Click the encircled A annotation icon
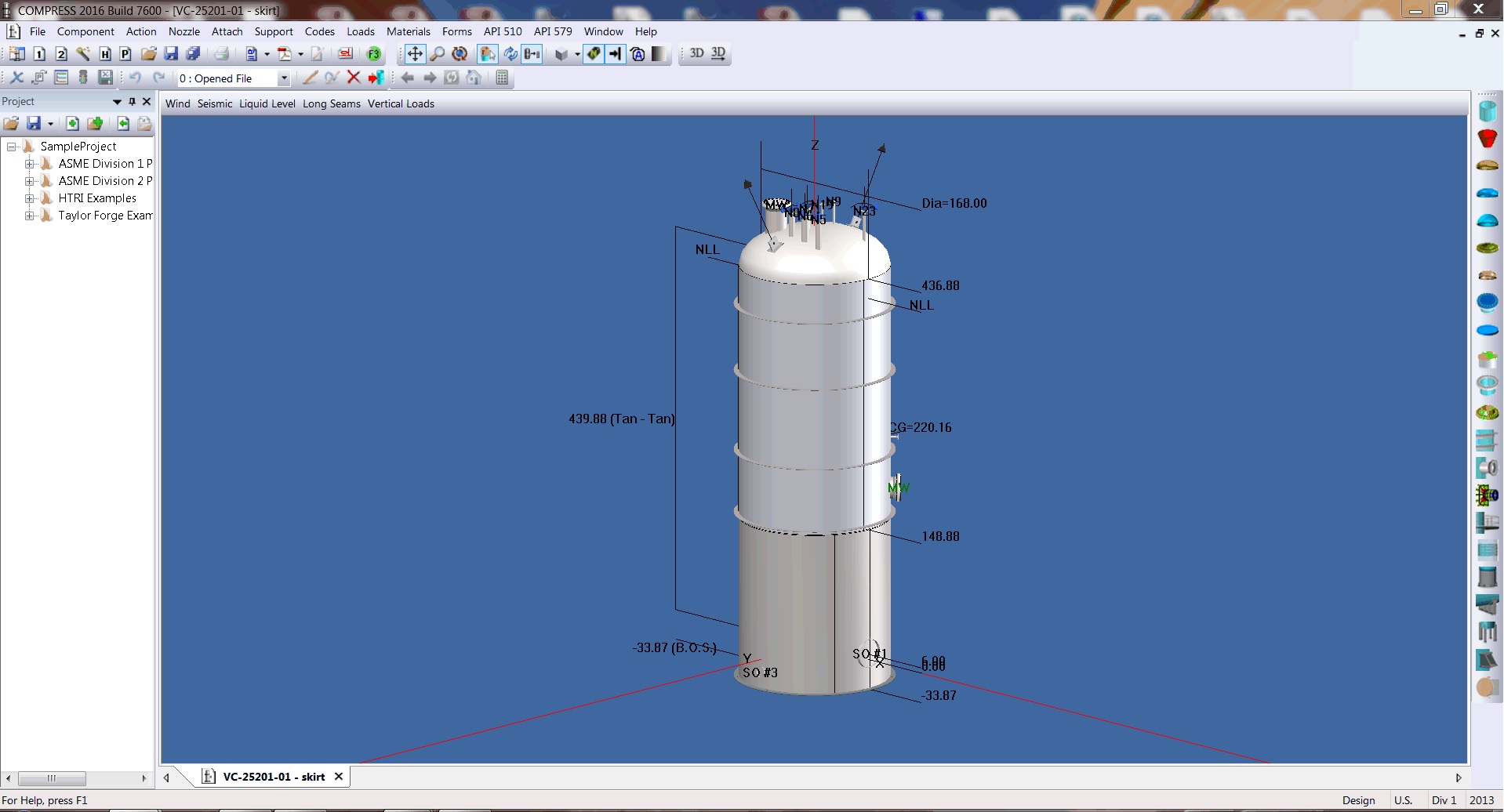 click(x=638, y=54)
